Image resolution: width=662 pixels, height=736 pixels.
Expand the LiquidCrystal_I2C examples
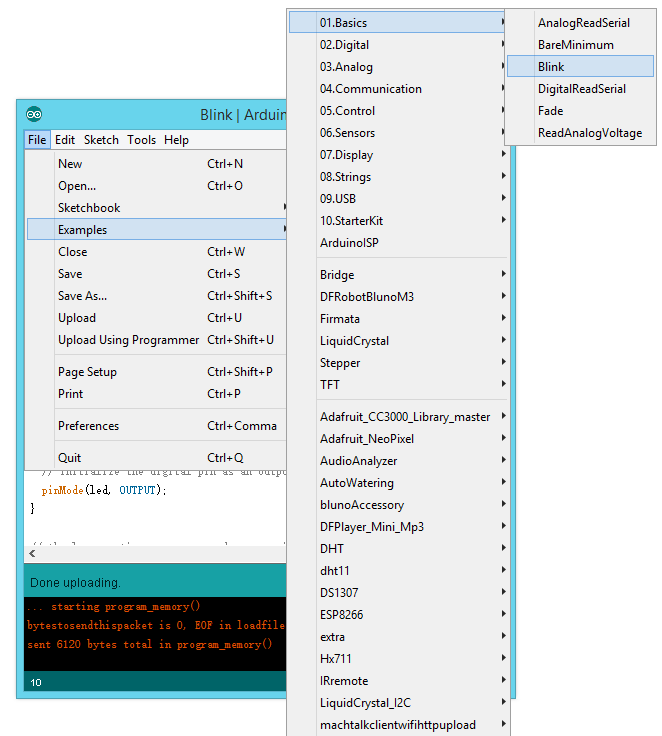point(398,703)
